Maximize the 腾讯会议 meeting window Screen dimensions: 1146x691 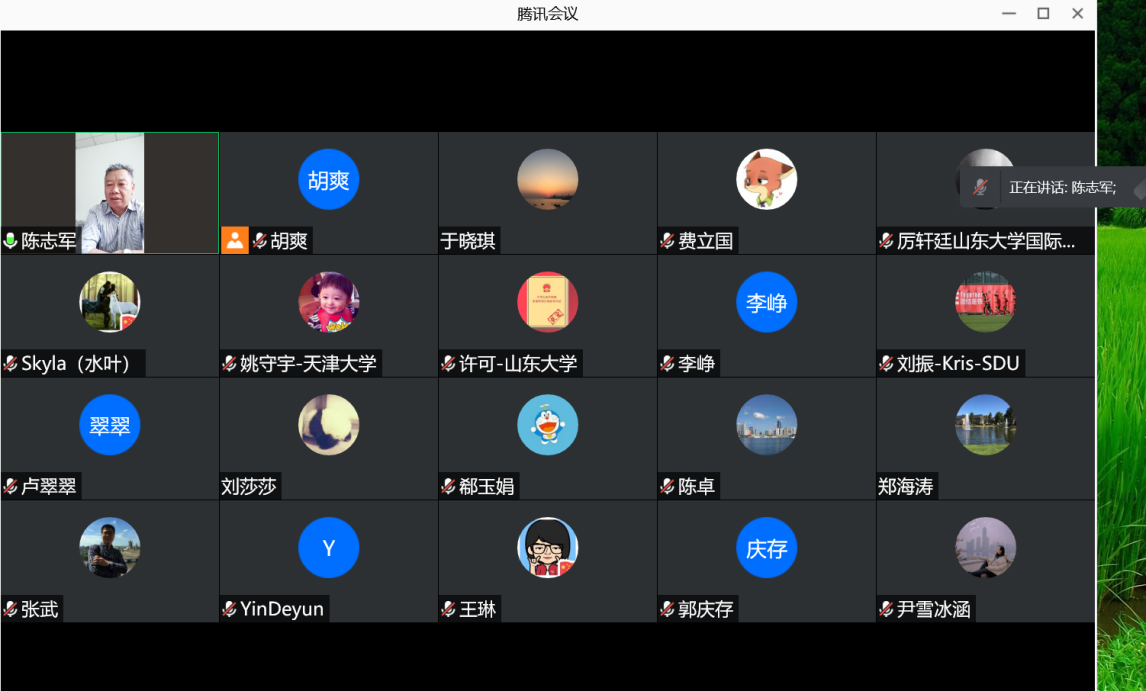[x=1043, y=14]
